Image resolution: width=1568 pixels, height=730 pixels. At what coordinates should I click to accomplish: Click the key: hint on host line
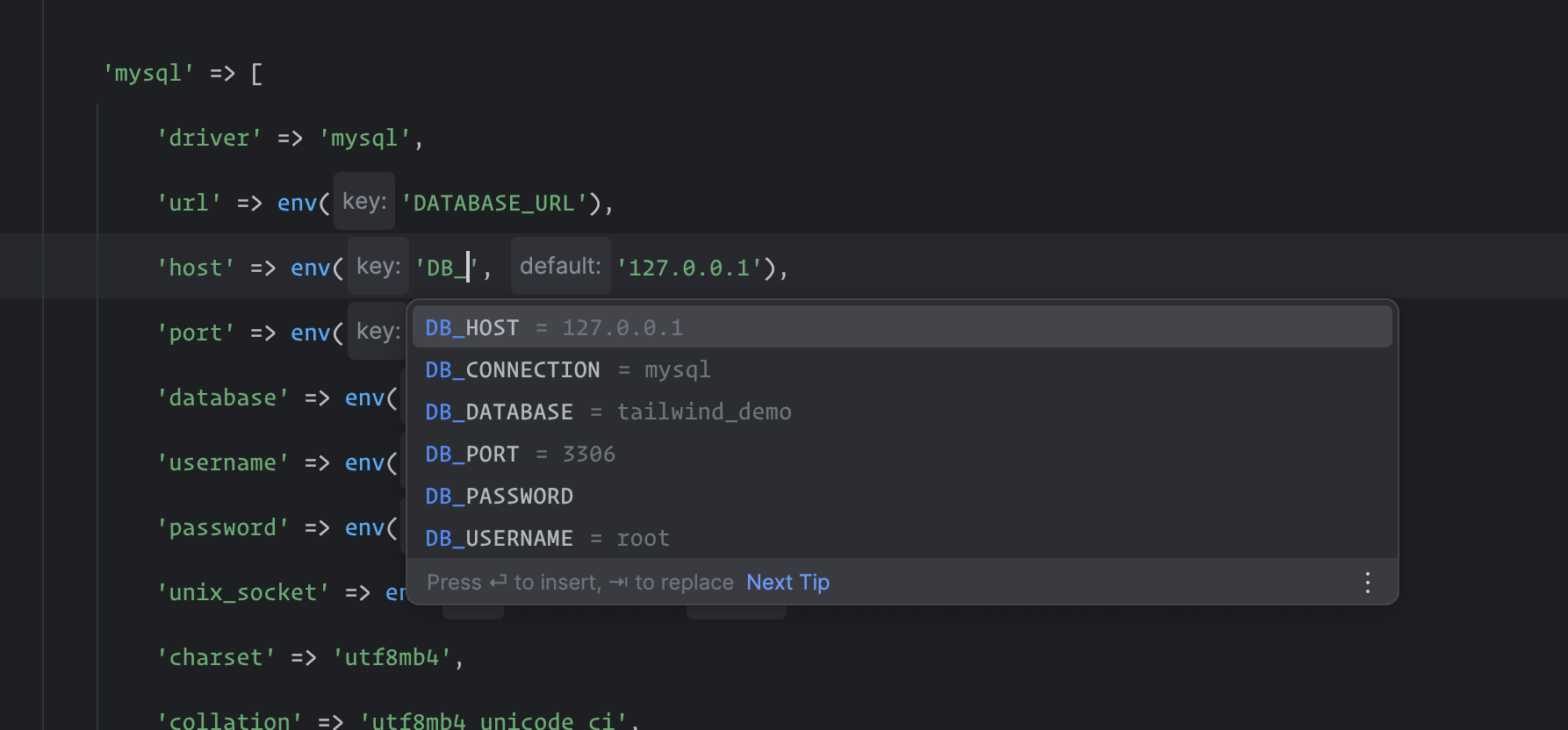coord(378,267)
